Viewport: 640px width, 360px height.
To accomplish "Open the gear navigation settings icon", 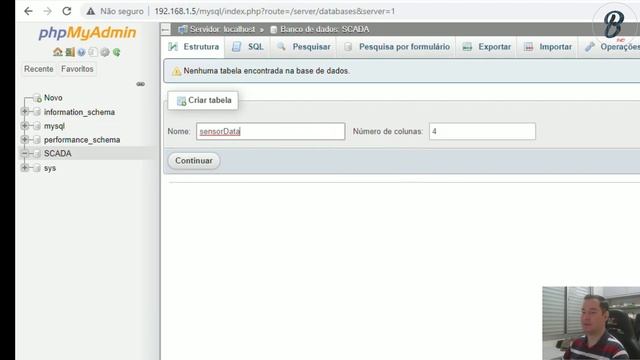I will 105,52.
